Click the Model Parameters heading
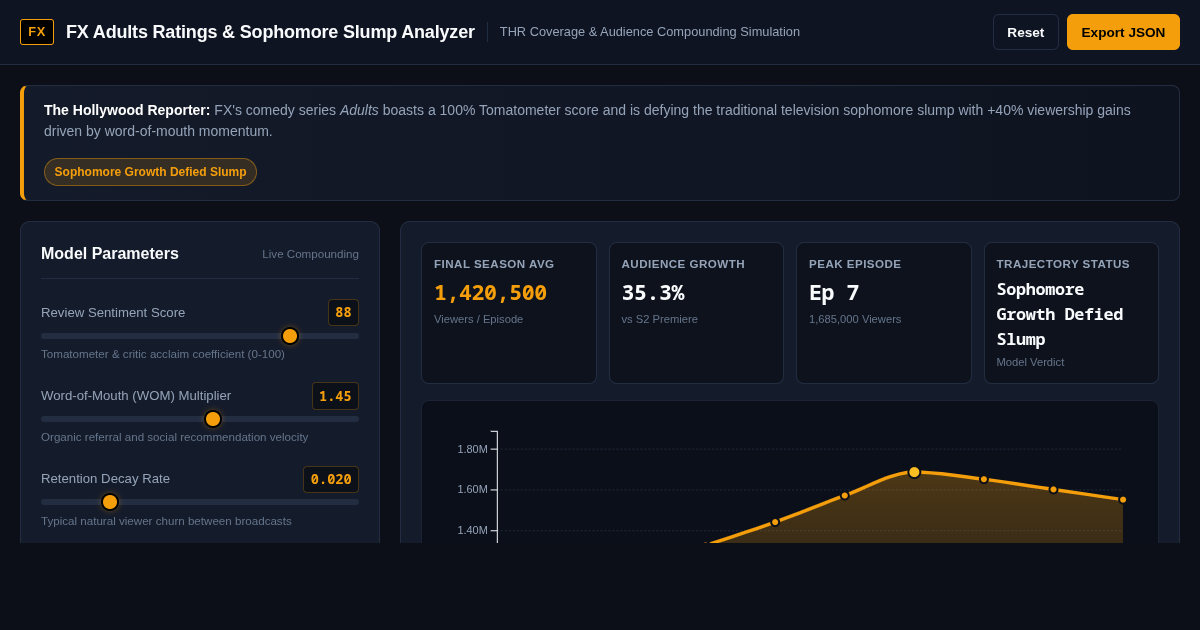The width and height of the screenshot is (1200, 630). [x=110, y=254]
